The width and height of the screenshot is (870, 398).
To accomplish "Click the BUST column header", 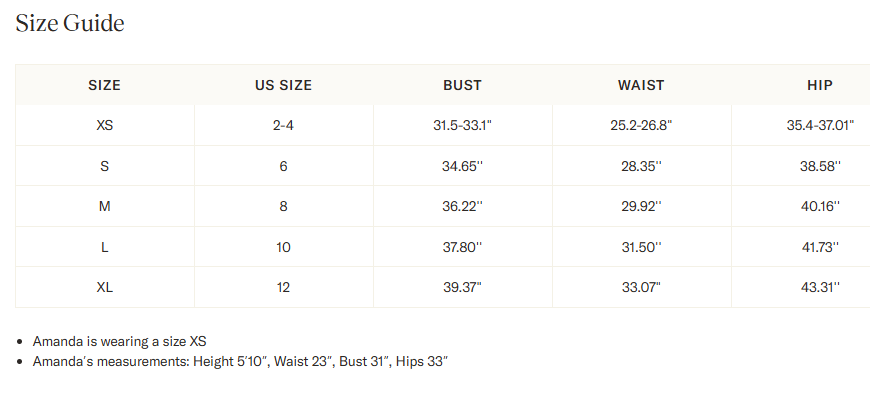I will pos(462,85).
